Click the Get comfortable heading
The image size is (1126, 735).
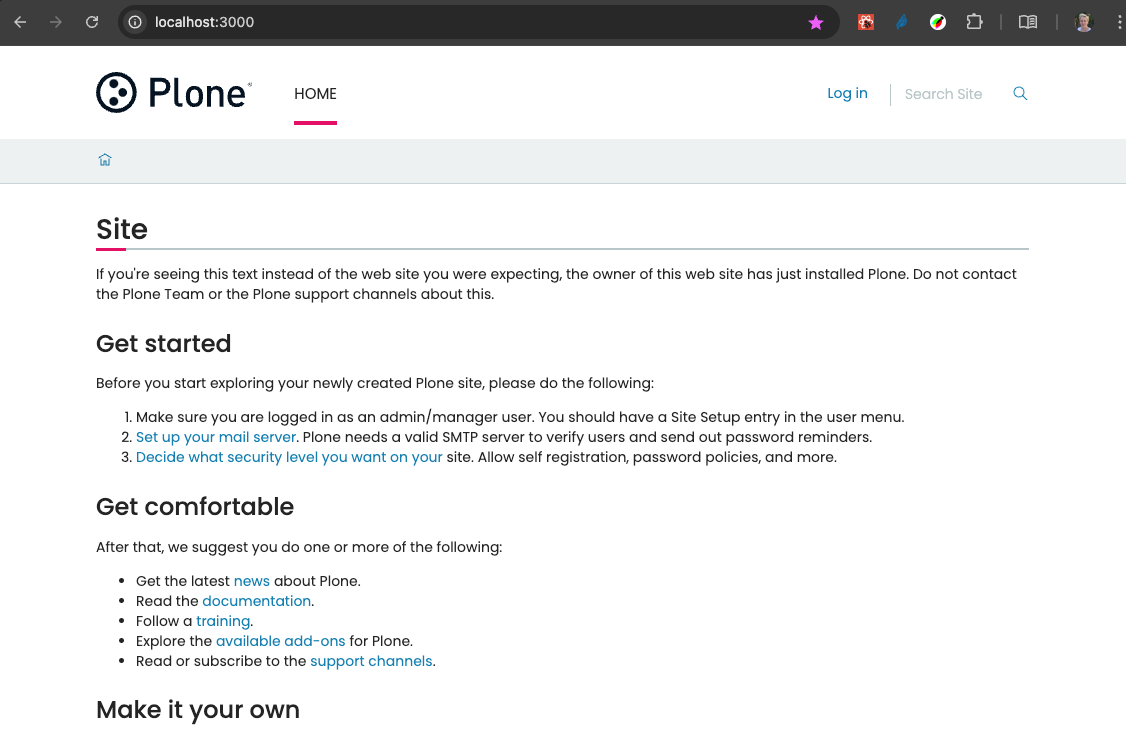click(195, 507)
